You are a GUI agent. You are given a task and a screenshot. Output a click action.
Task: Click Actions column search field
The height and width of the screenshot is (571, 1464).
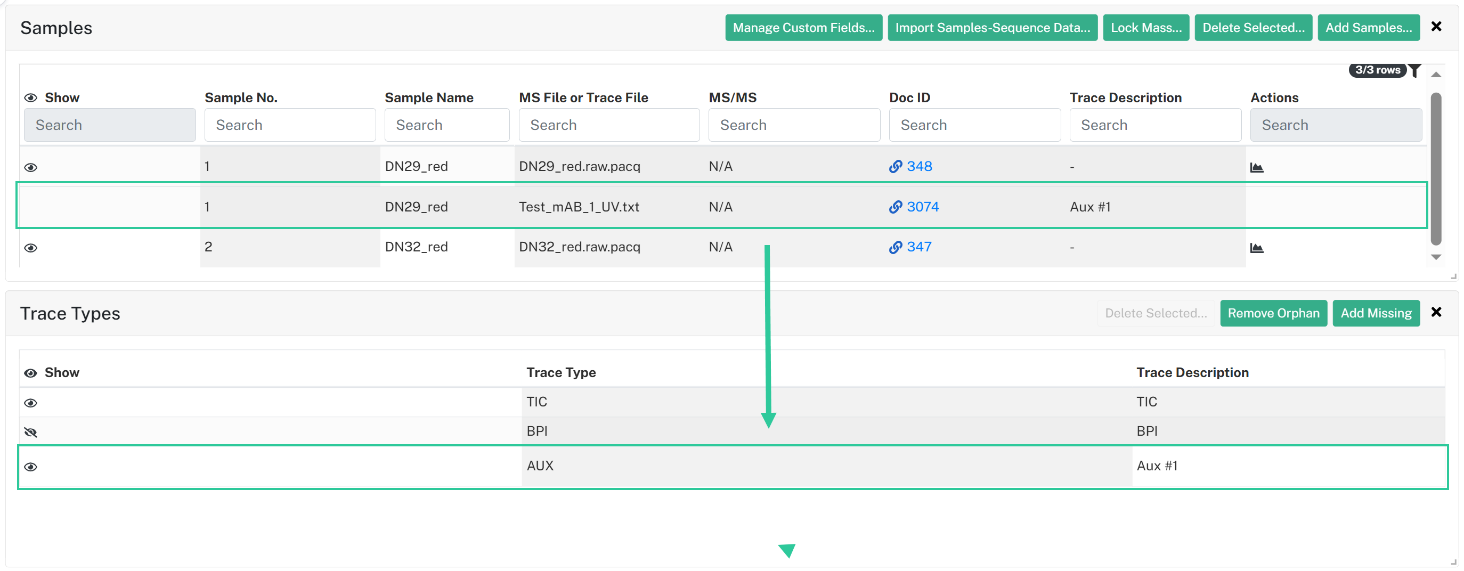[x=1336, y=125]
